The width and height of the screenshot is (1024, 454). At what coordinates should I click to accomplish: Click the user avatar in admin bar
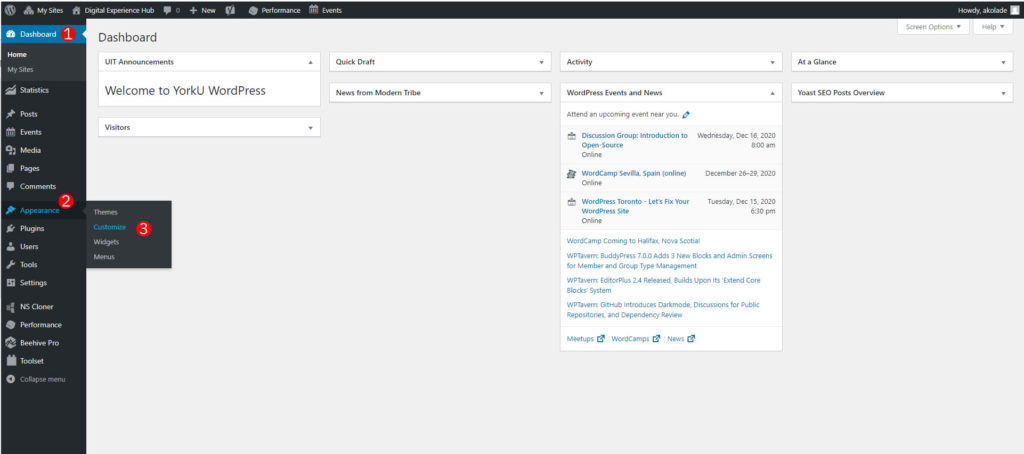click(1014, 10)
